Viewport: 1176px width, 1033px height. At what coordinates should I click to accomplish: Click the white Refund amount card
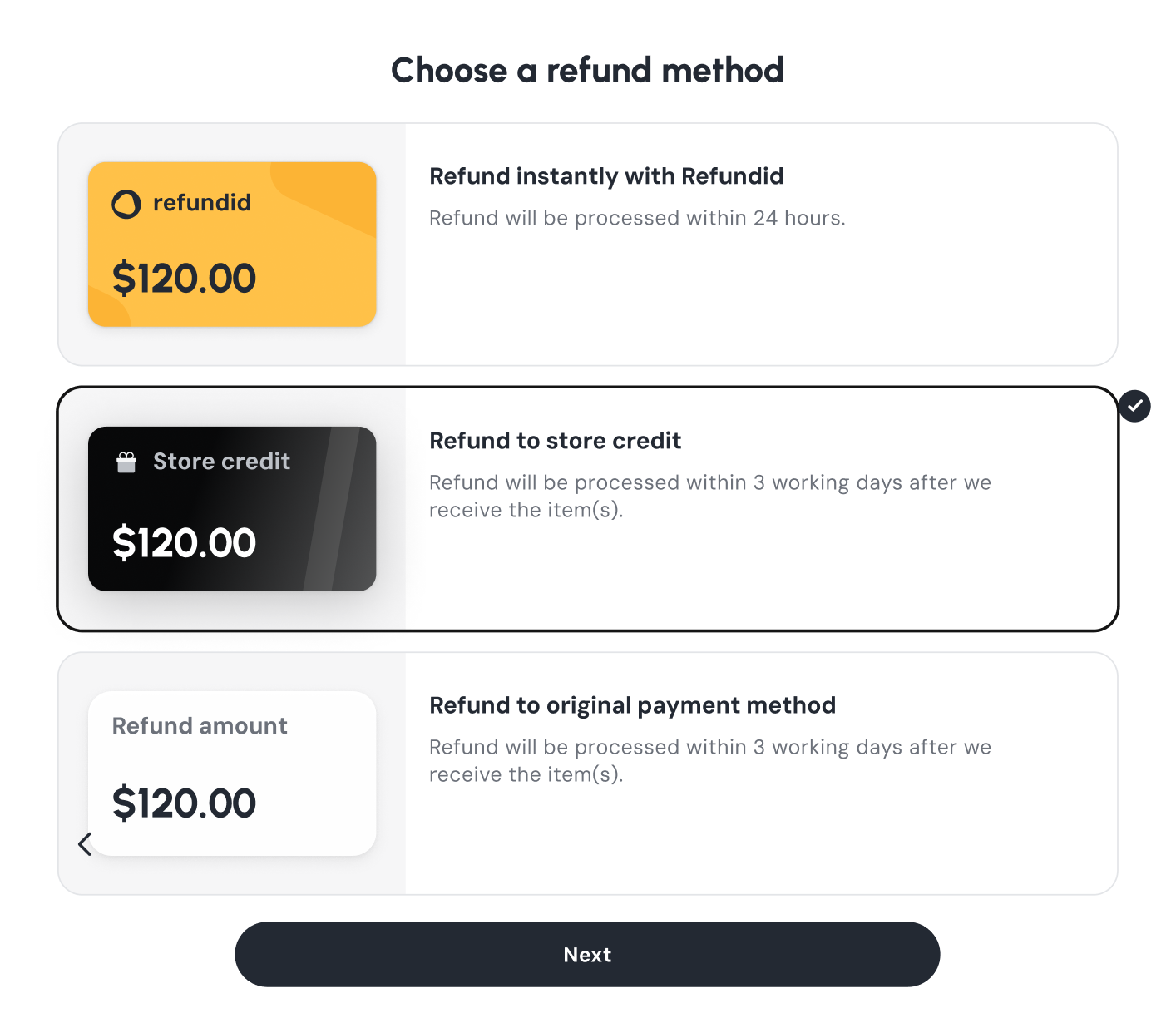point(232,774)
